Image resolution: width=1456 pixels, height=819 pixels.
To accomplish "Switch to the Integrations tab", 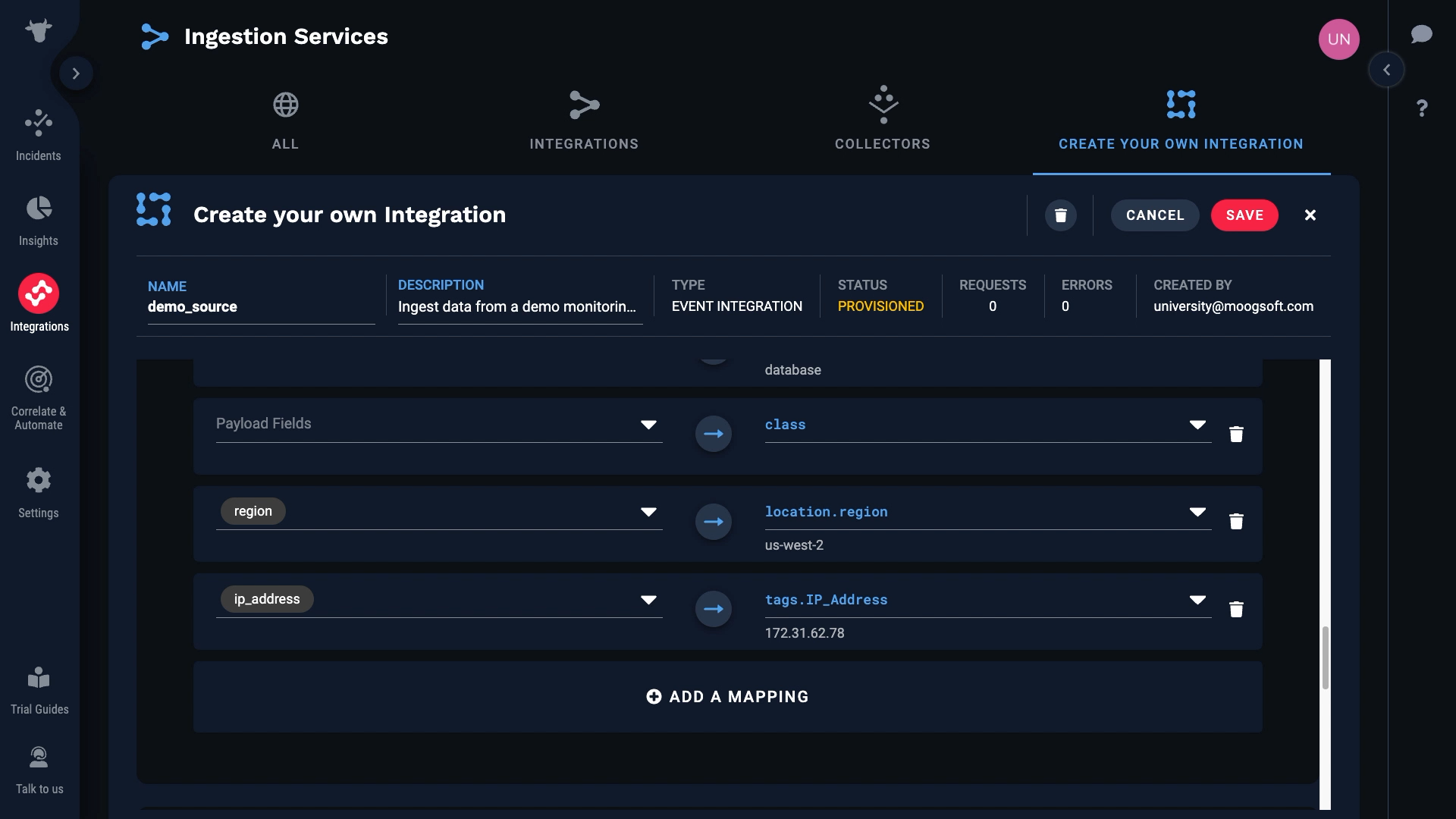I will tap(584, 121).
